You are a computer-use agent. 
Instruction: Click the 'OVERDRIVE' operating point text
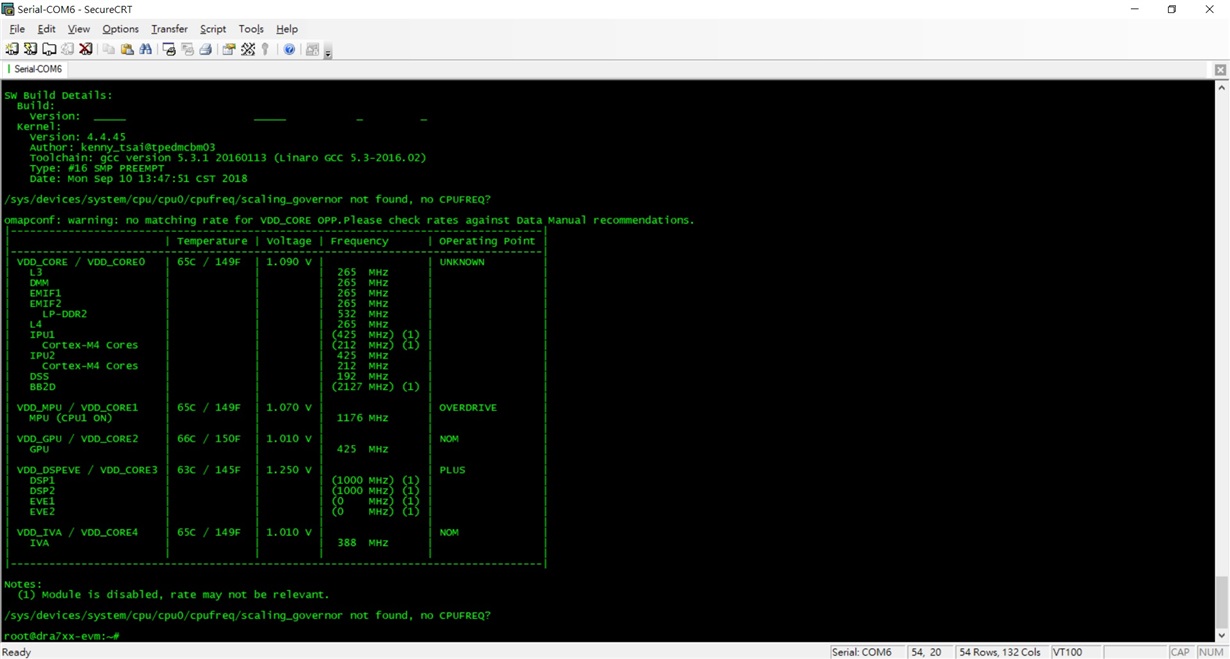coord(468,408)
